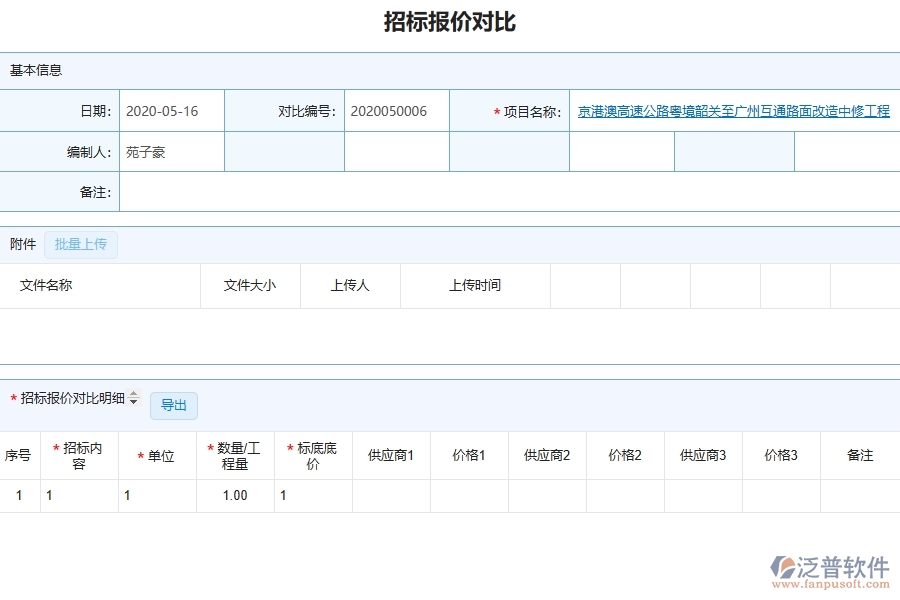Click the descending sort arrow beside 招标报价对比明细
Image resolution: width=900 pixels, height=600 pixels.
click(134, 401)
